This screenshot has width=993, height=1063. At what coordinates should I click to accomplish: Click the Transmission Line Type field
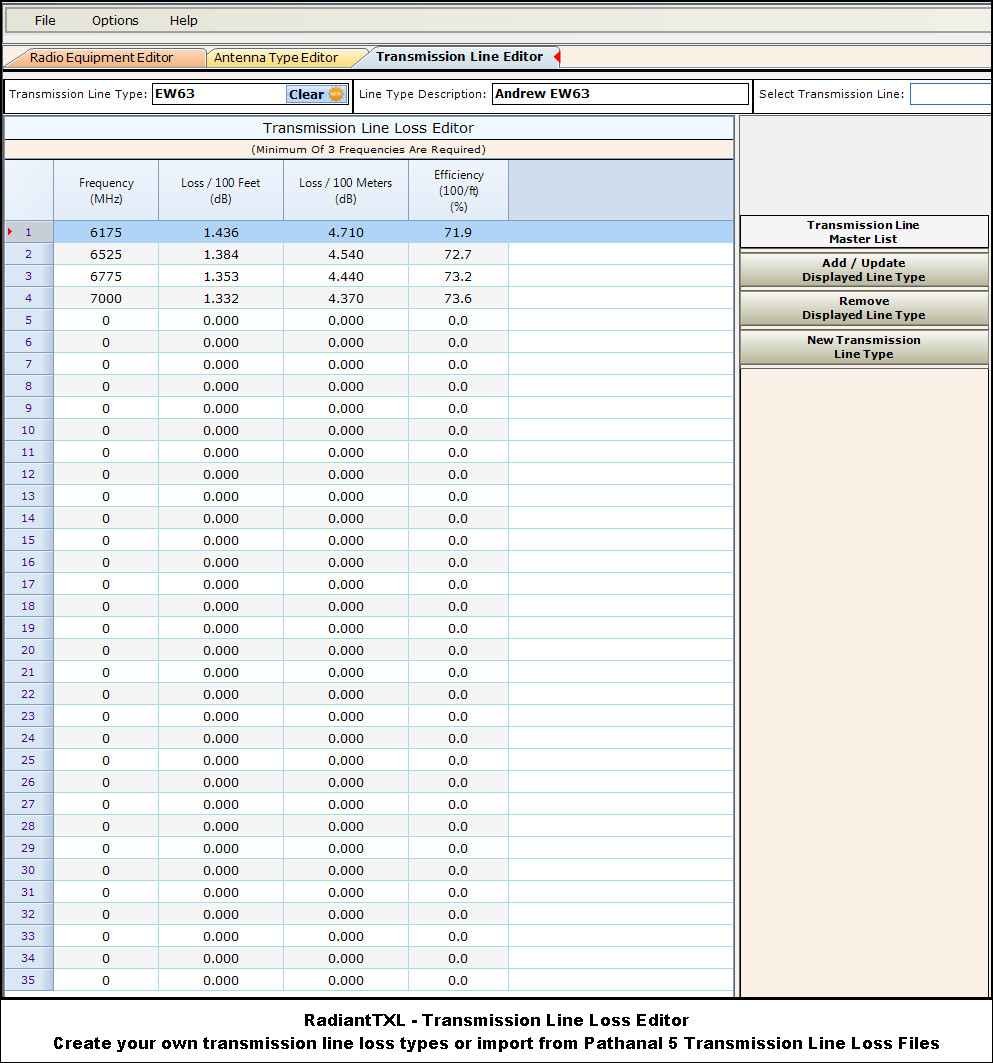tap(215, 95)
